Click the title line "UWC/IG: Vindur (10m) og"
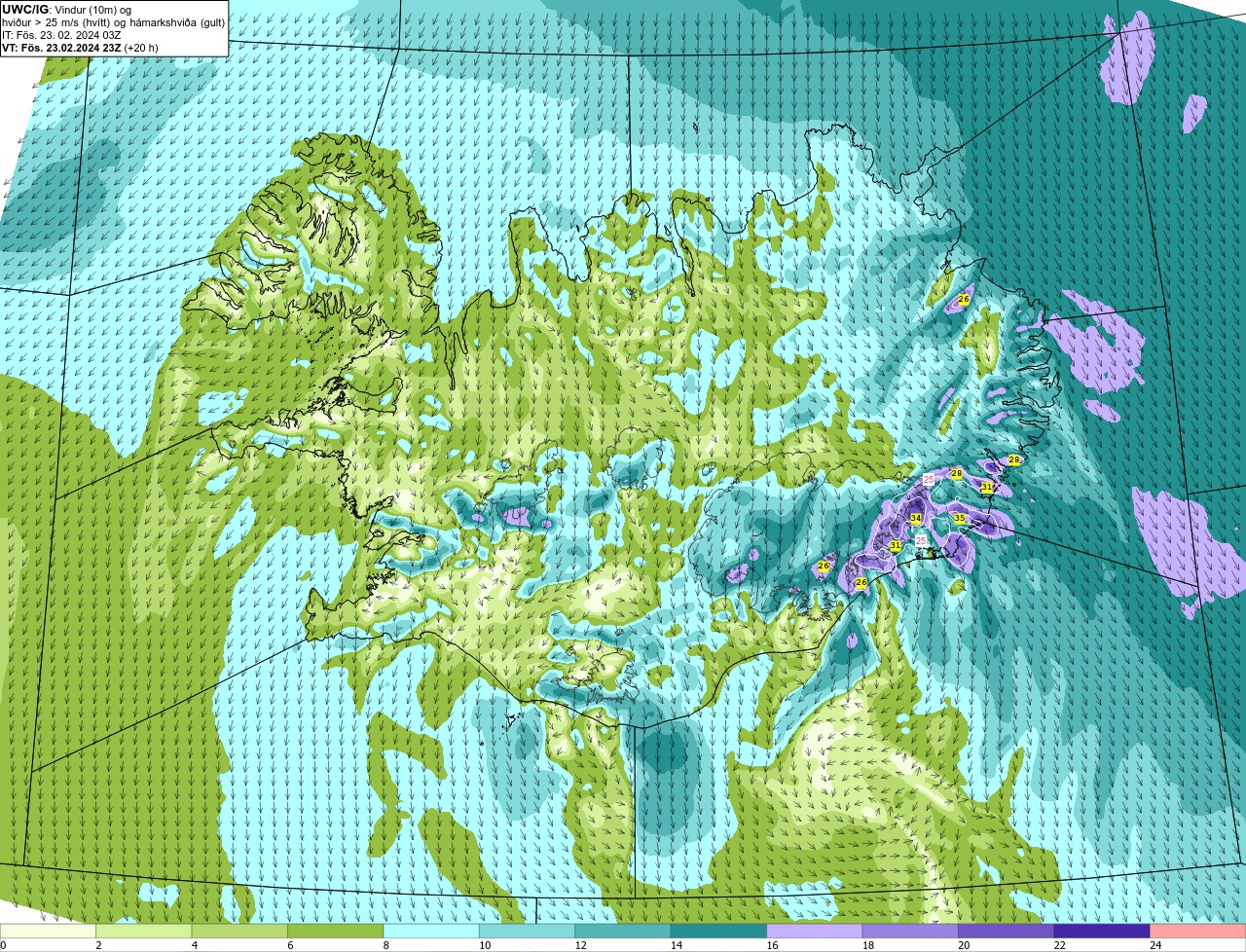 [66, 9]
